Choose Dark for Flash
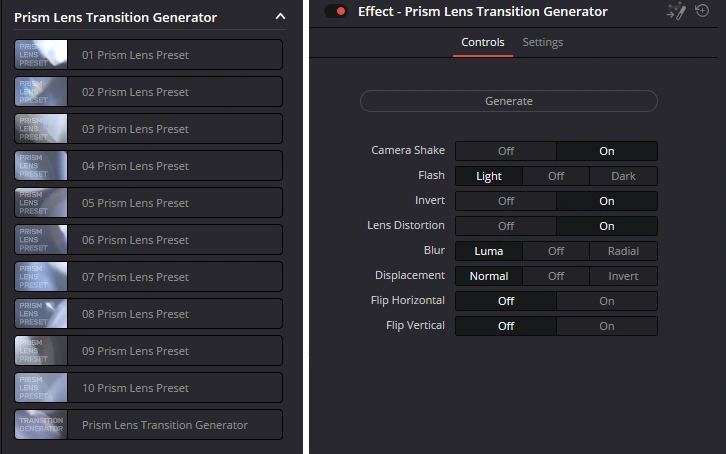Screen dimensions: 726x454 (x=623, y=176)
